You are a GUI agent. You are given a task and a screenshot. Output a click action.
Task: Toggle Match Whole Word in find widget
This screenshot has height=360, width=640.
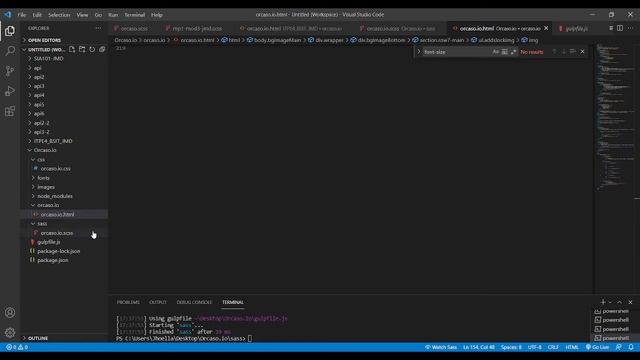504,52
